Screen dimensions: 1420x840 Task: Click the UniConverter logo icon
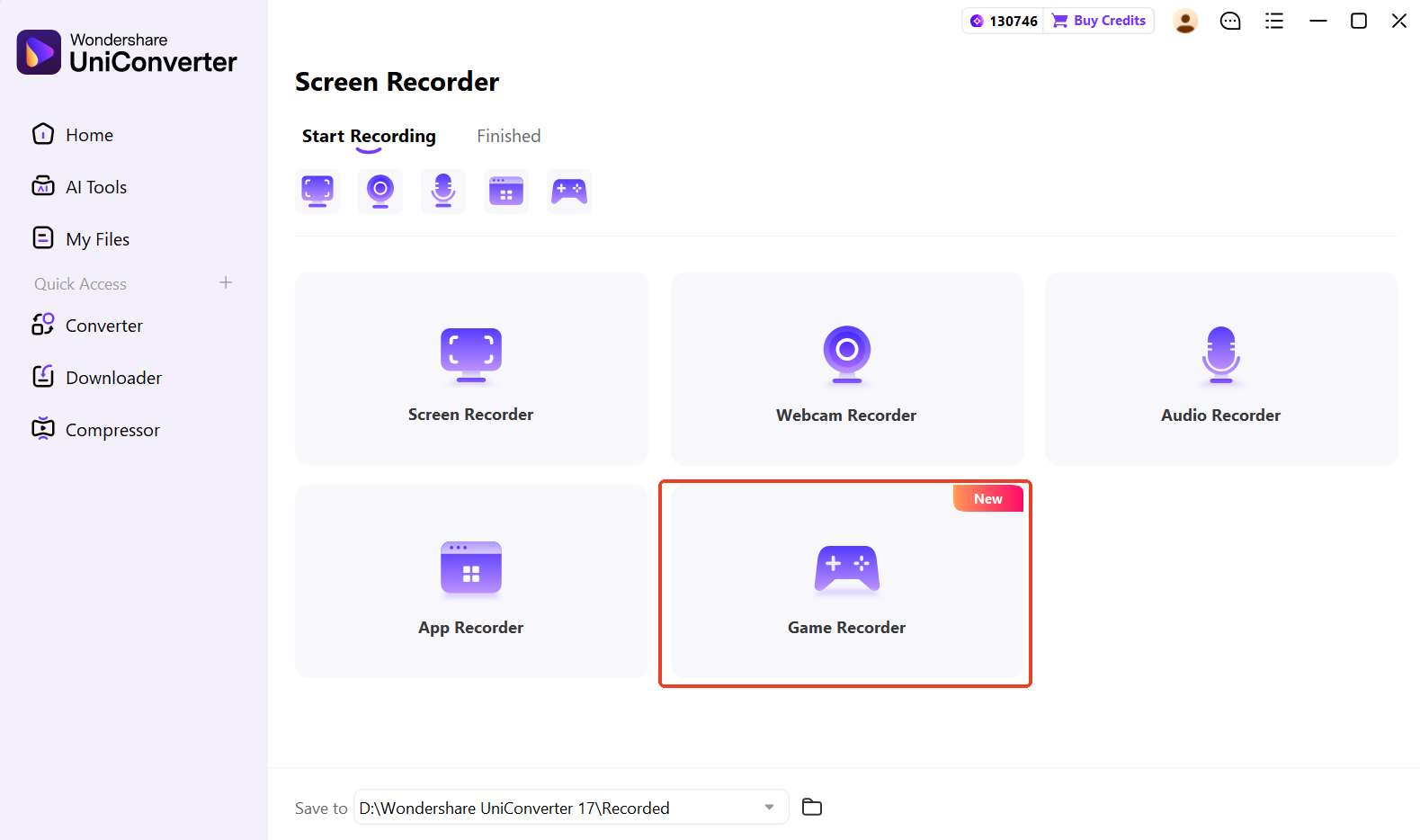[x=39, y=52]
